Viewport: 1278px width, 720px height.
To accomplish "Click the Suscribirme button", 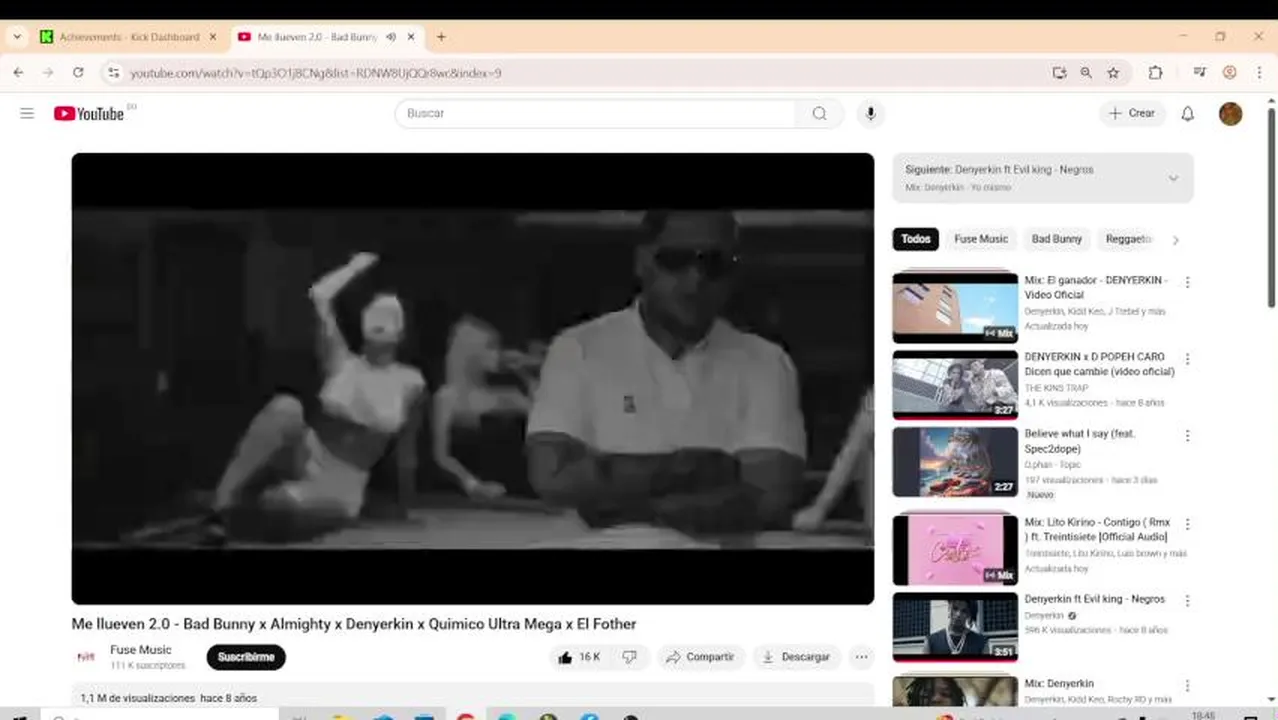I will click(x=246, y=657).
